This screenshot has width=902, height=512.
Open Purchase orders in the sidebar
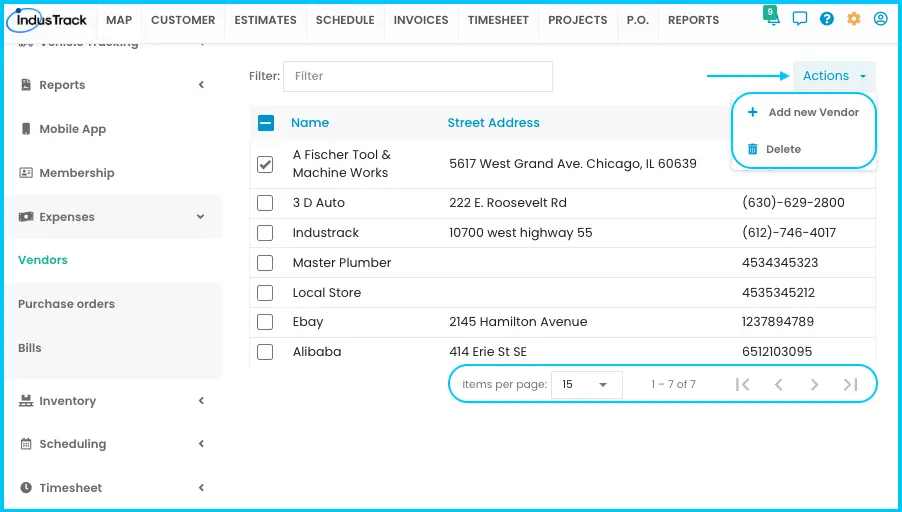66,304
